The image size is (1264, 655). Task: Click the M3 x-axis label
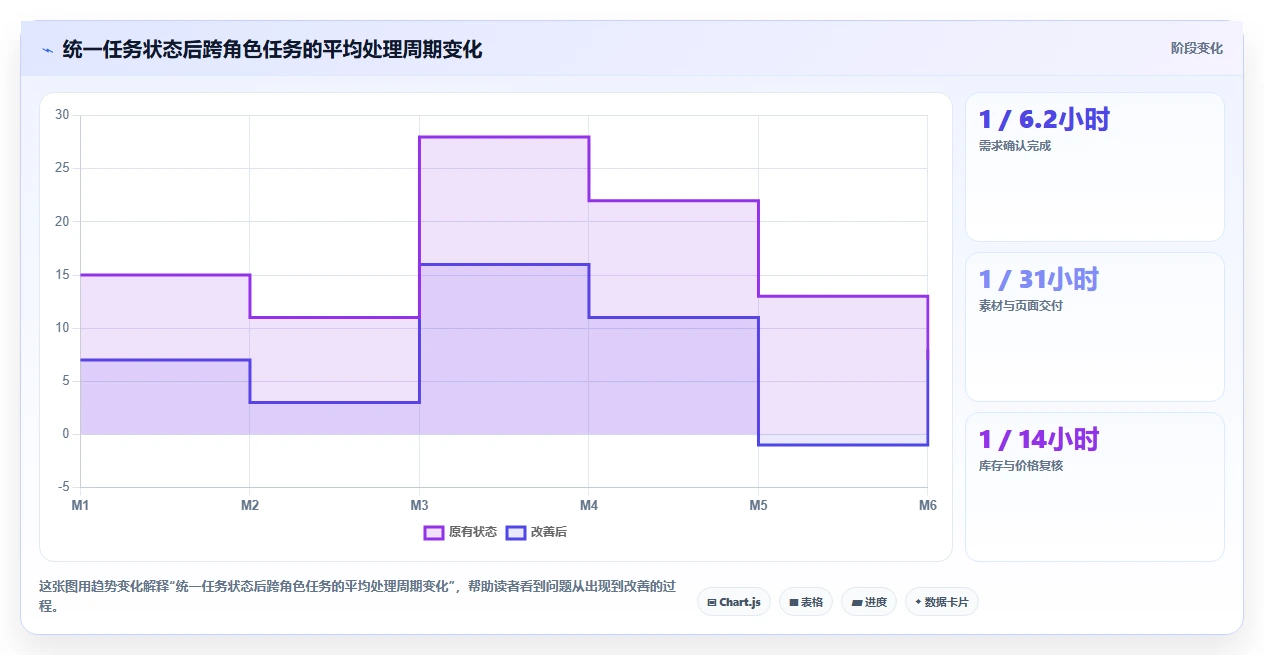point(419,506)
